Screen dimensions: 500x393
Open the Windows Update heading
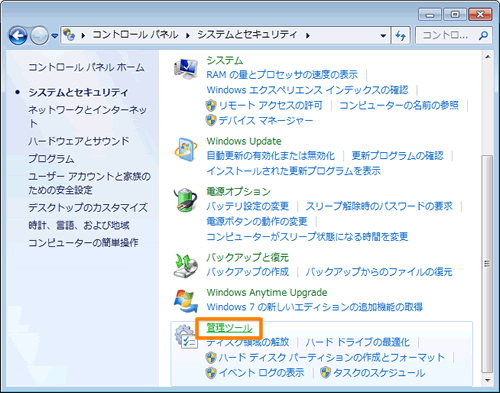coord(244,141)
